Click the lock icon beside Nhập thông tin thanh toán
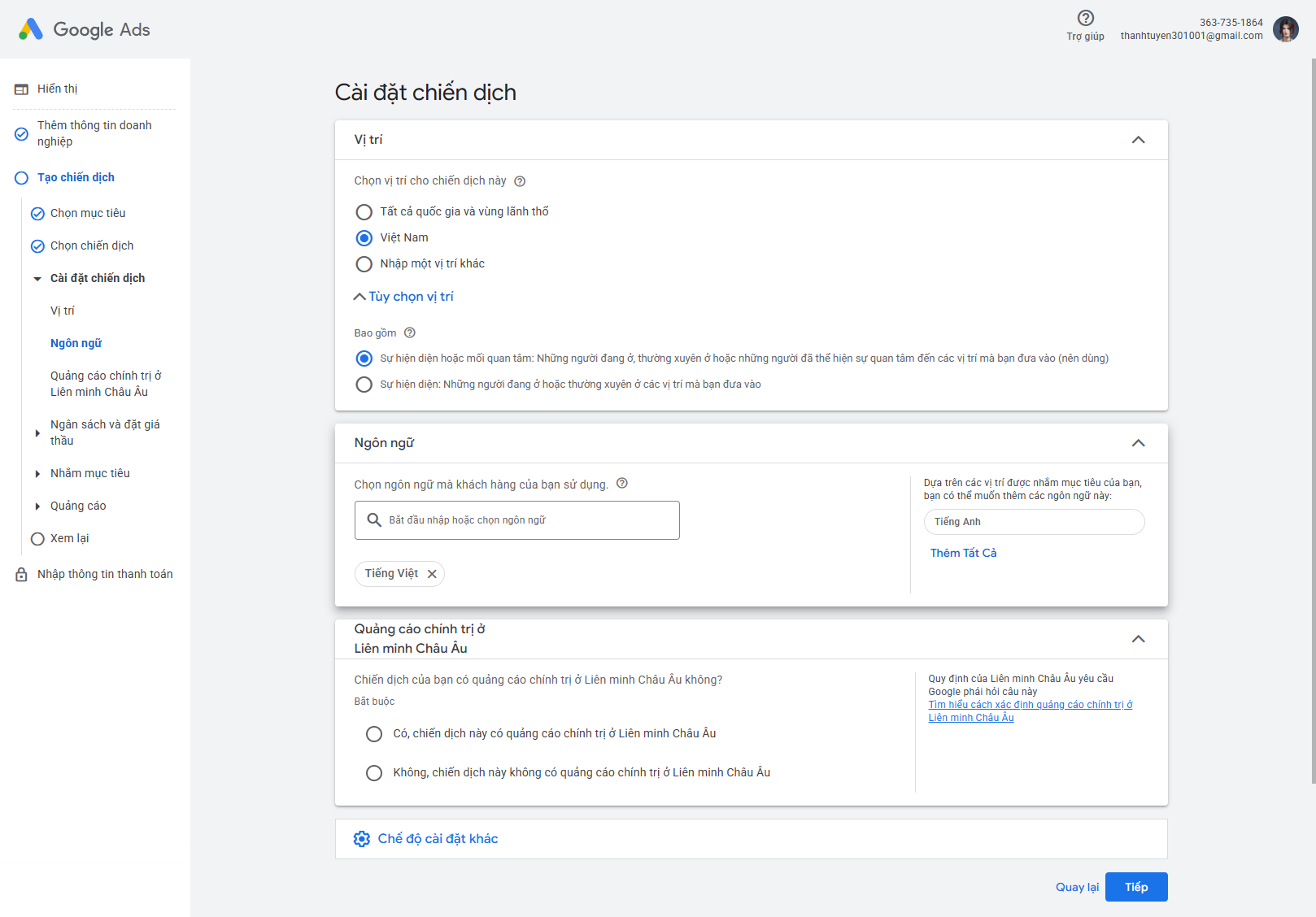 [x=22, y=575]
